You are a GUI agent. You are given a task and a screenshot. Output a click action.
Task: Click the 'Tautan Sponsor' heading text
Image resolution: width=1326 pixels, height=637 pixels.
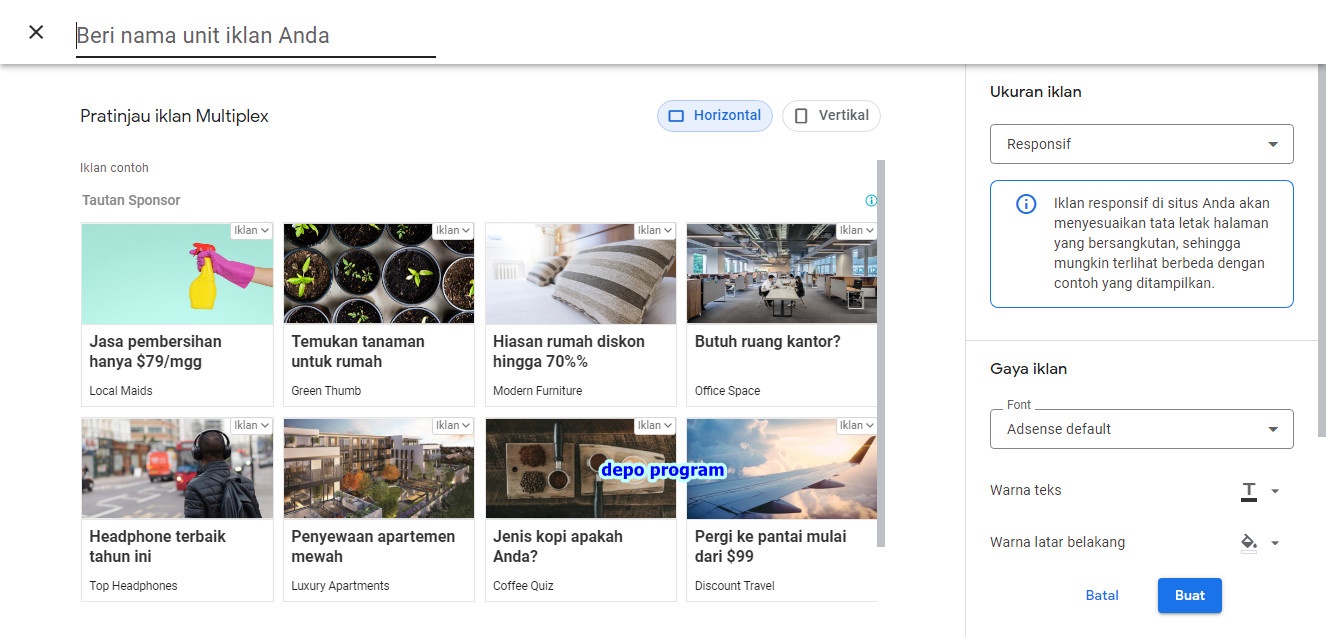coord(131,200)
